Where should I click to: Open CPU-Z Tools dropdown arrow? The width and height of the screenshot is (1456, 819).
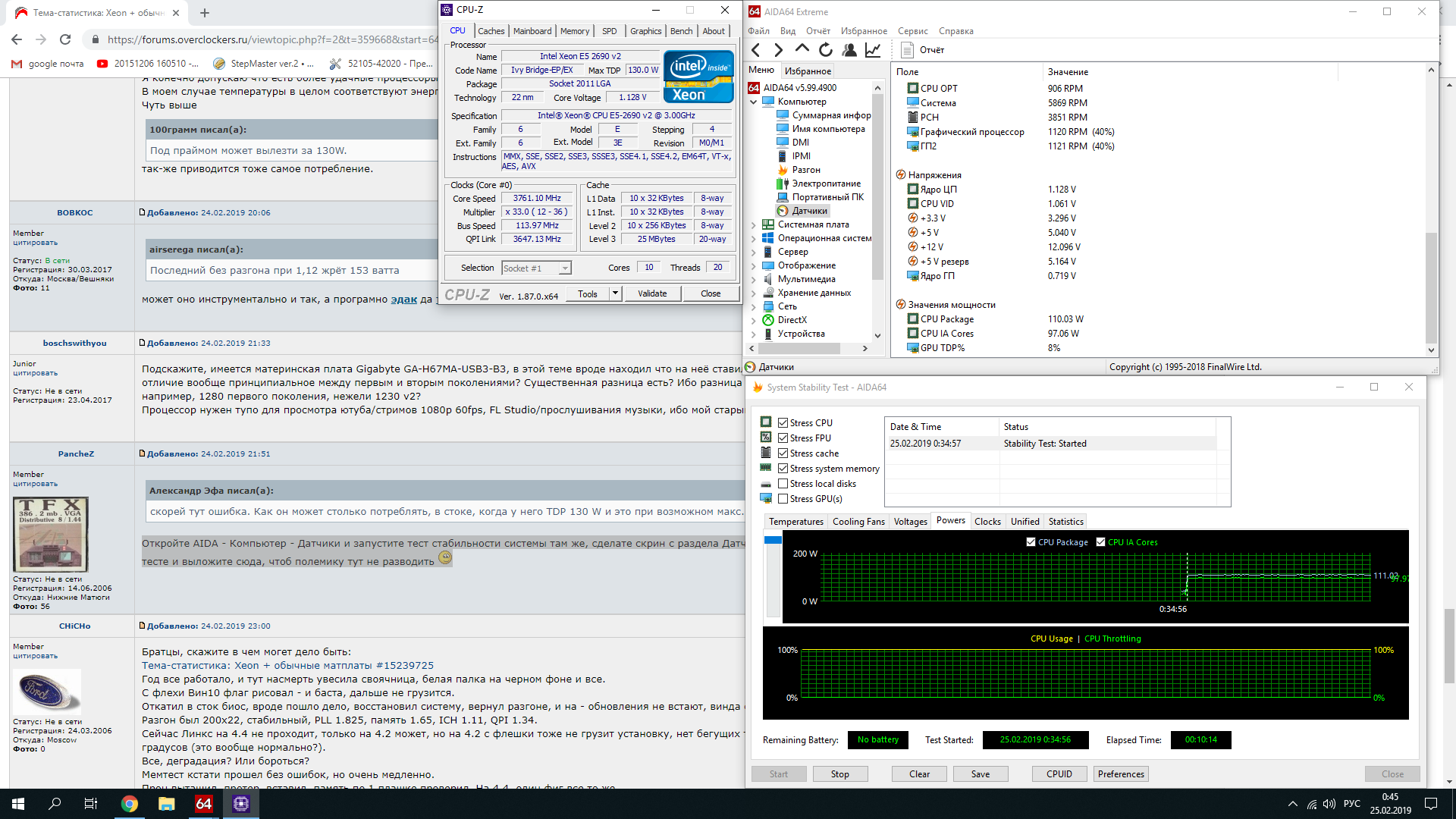pos(615,293)
